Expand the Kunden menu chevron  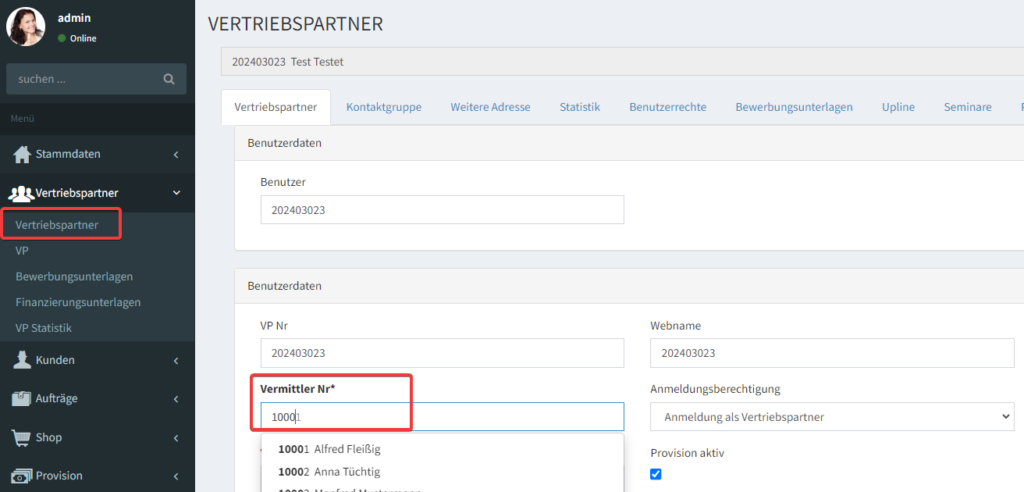tap(176, 360)
